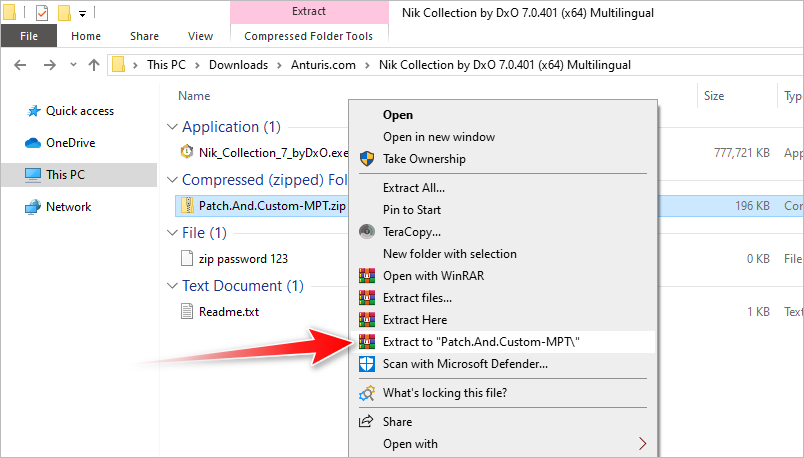Select the Readme.txt file
The height and width of the screenshot is (458, 804).
(228, 311)
